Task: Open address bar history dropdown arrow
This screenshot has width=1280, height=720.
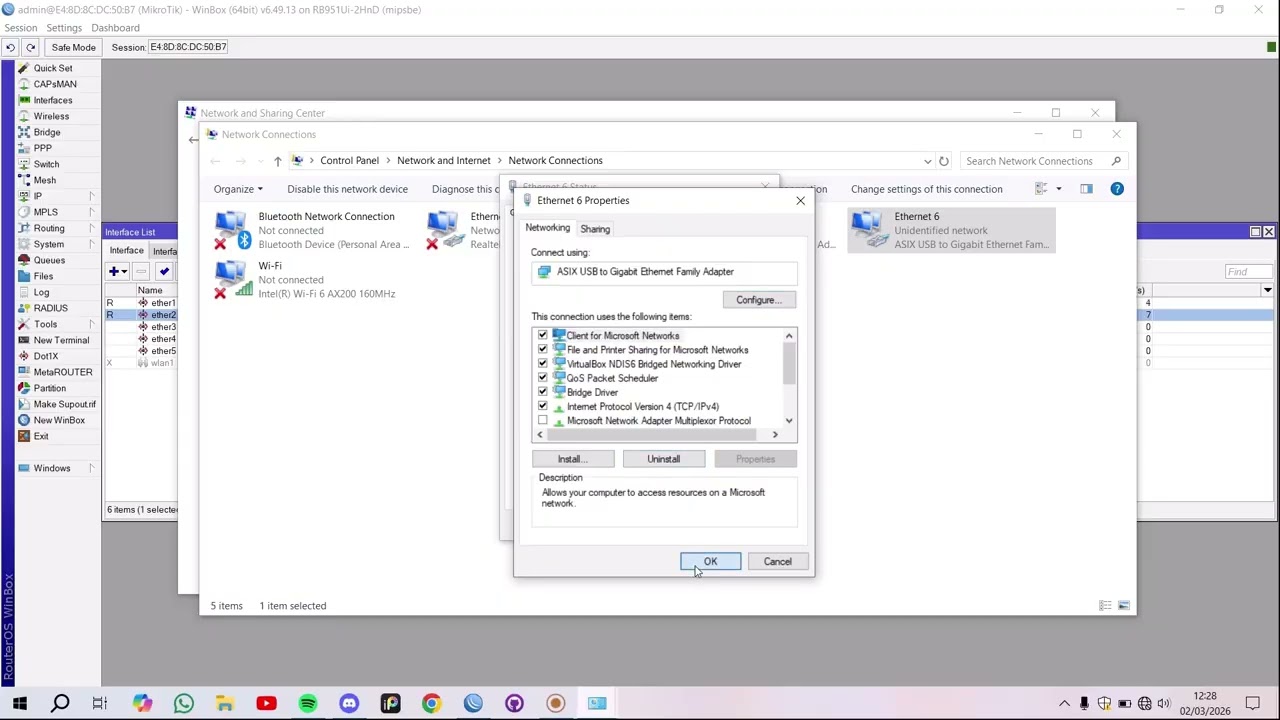Action: (x=927, y=161)
